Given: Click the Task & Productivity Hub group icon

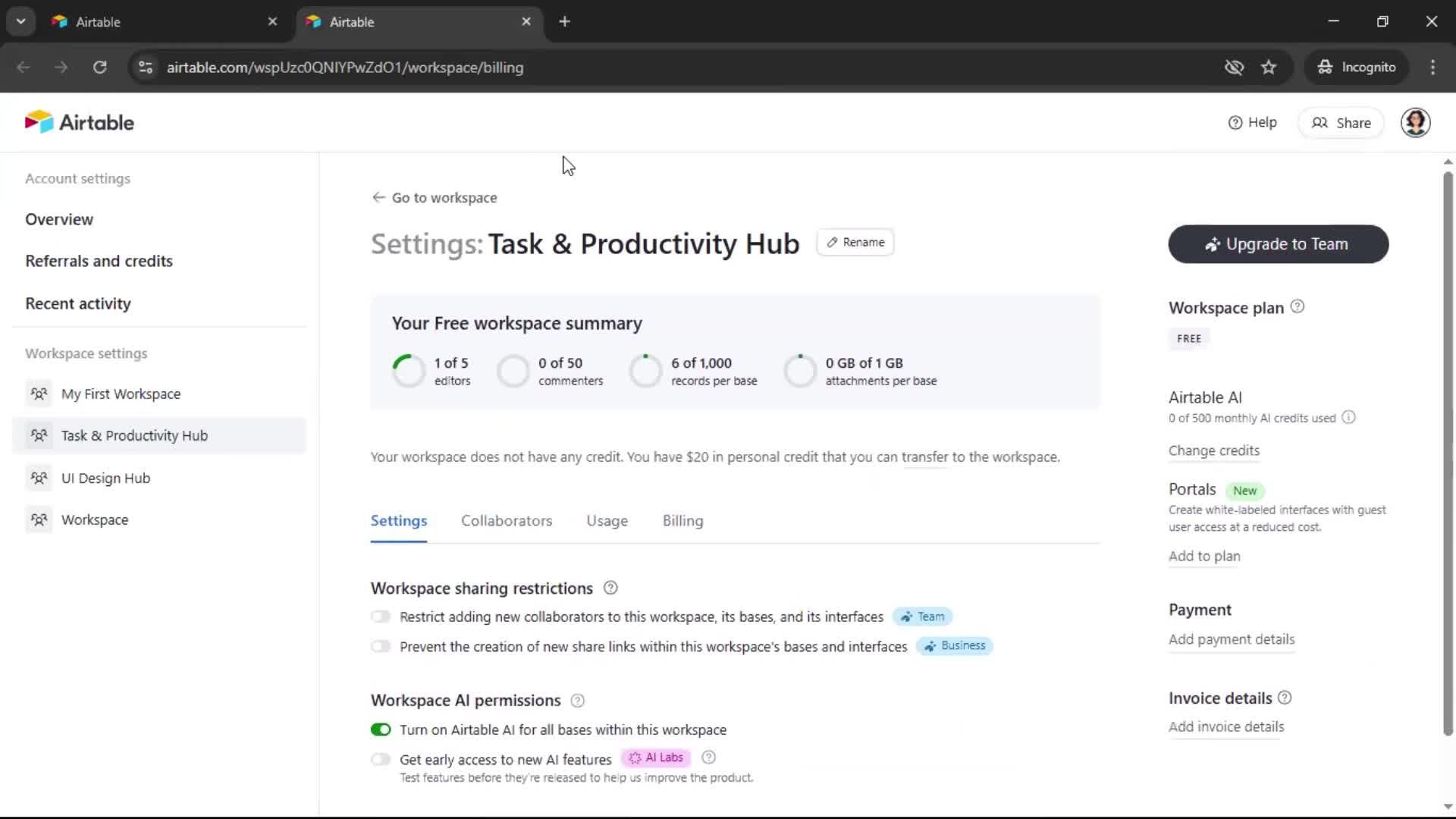Looking at the screenshot, I should point(39,435).
